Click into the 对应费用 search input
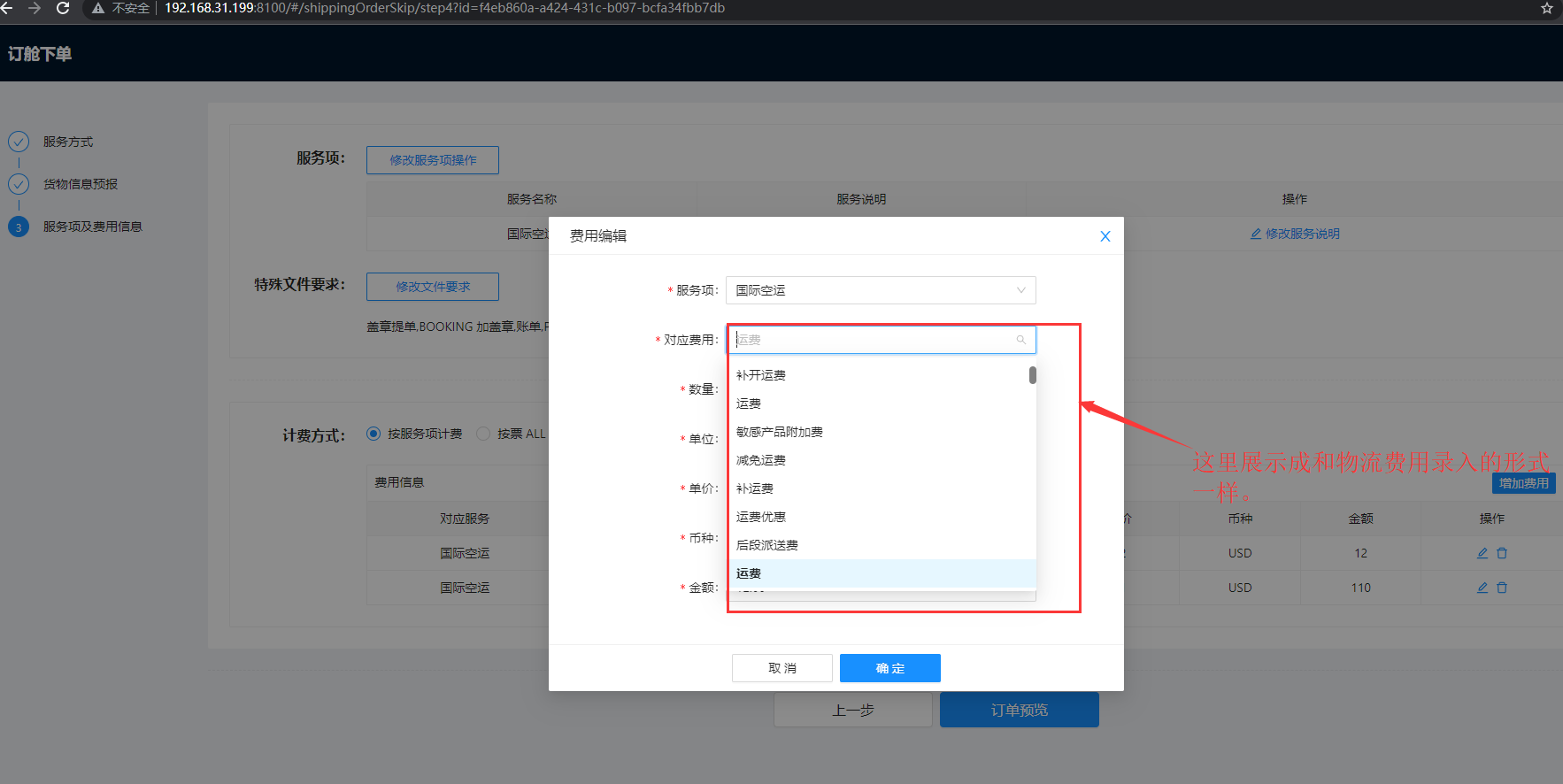1563x784 pixels. [872, 340]
